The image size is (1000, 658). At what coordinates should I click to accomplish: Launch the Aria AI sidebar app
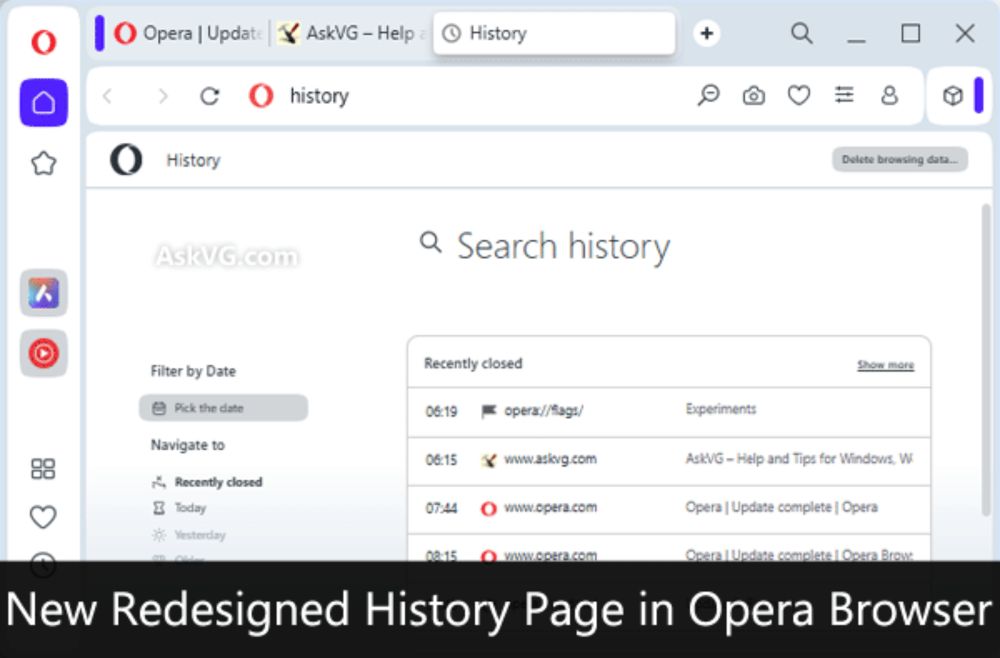pyautogui.click(x=43, y=293)
